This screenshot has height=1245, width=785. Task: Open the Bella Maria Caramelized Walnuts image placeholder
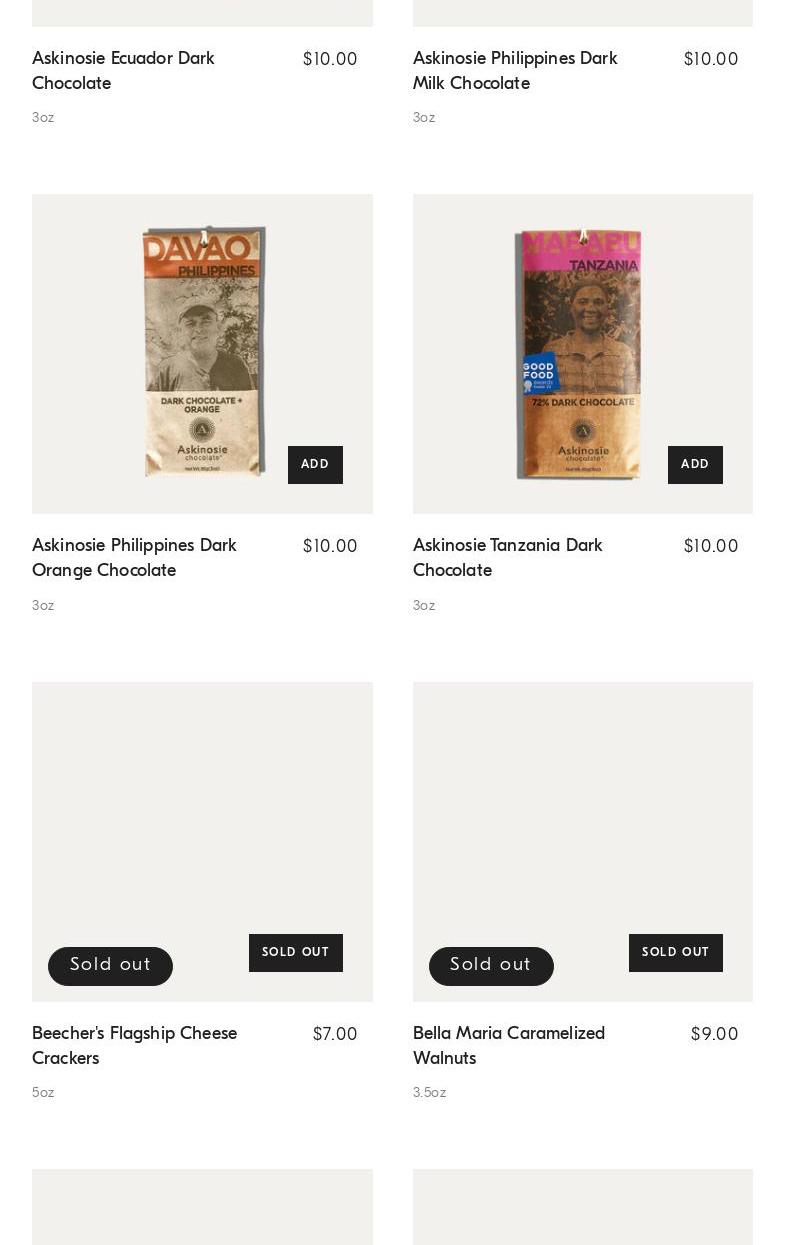click(582, 842)
